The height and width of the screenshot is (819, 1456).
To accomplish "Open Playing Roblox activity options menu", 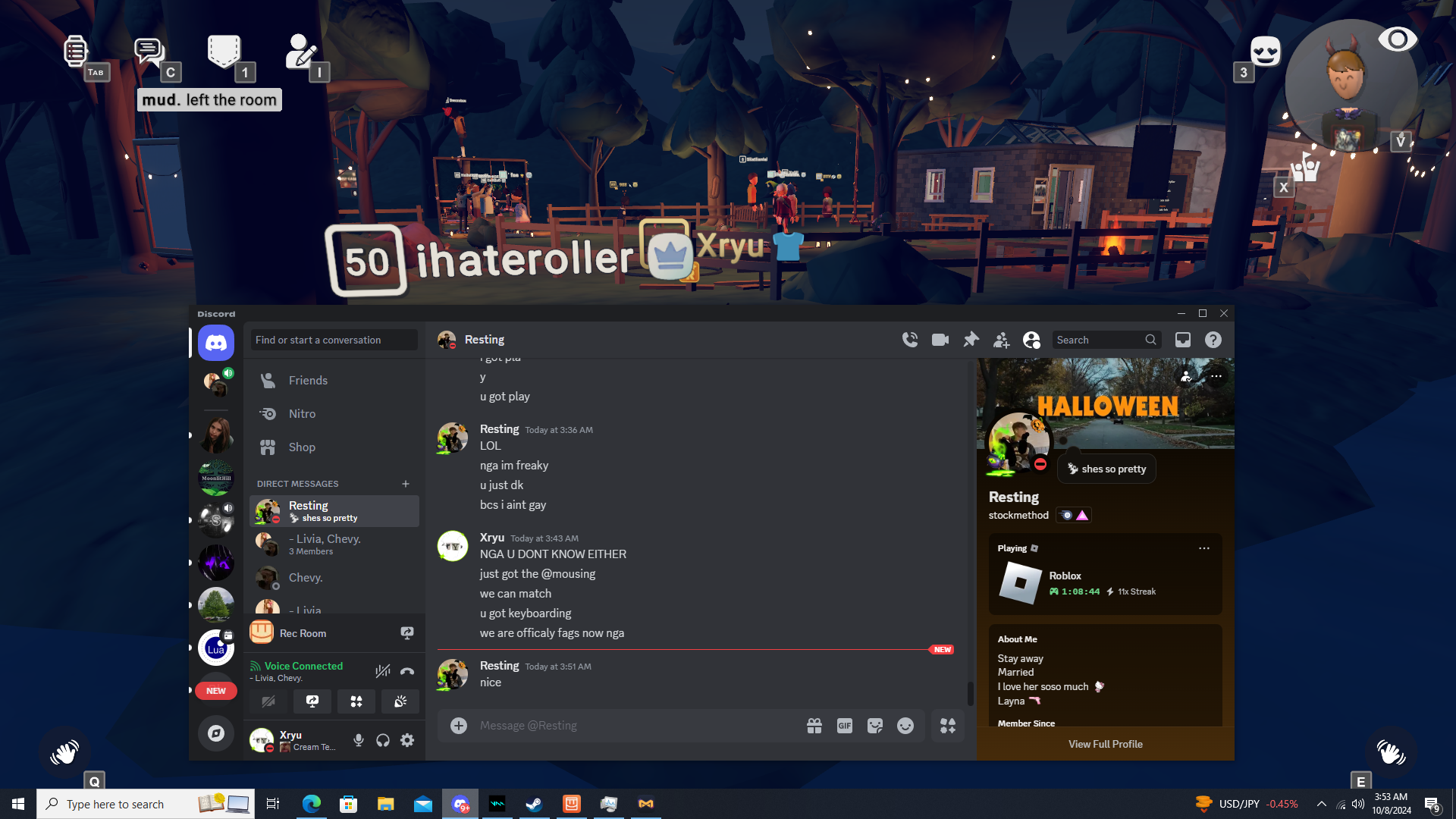I will [x=1203, y=548].
